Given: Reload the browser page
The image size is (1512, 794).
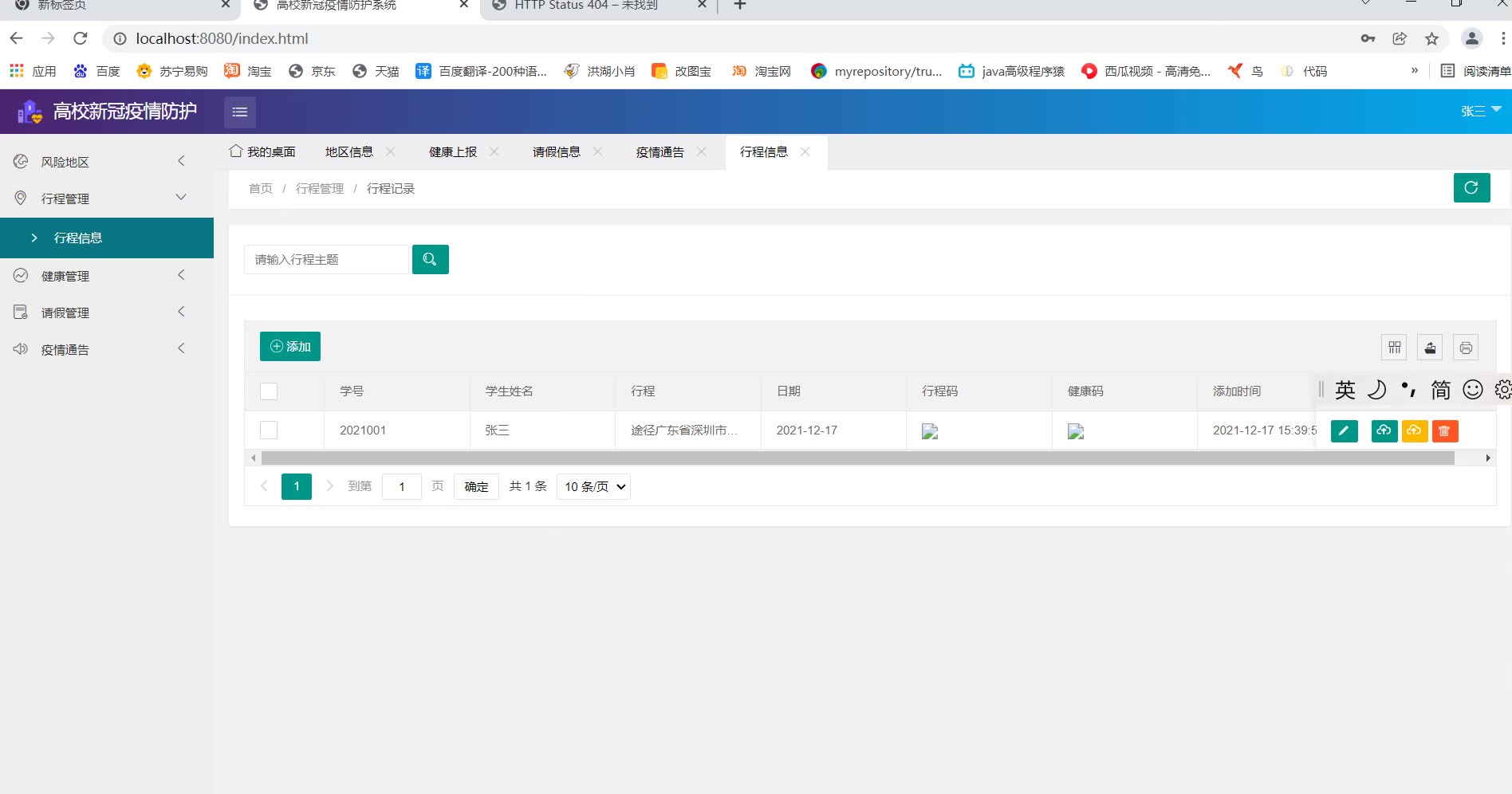Looking at the screenshot, I should coord(80,38).
